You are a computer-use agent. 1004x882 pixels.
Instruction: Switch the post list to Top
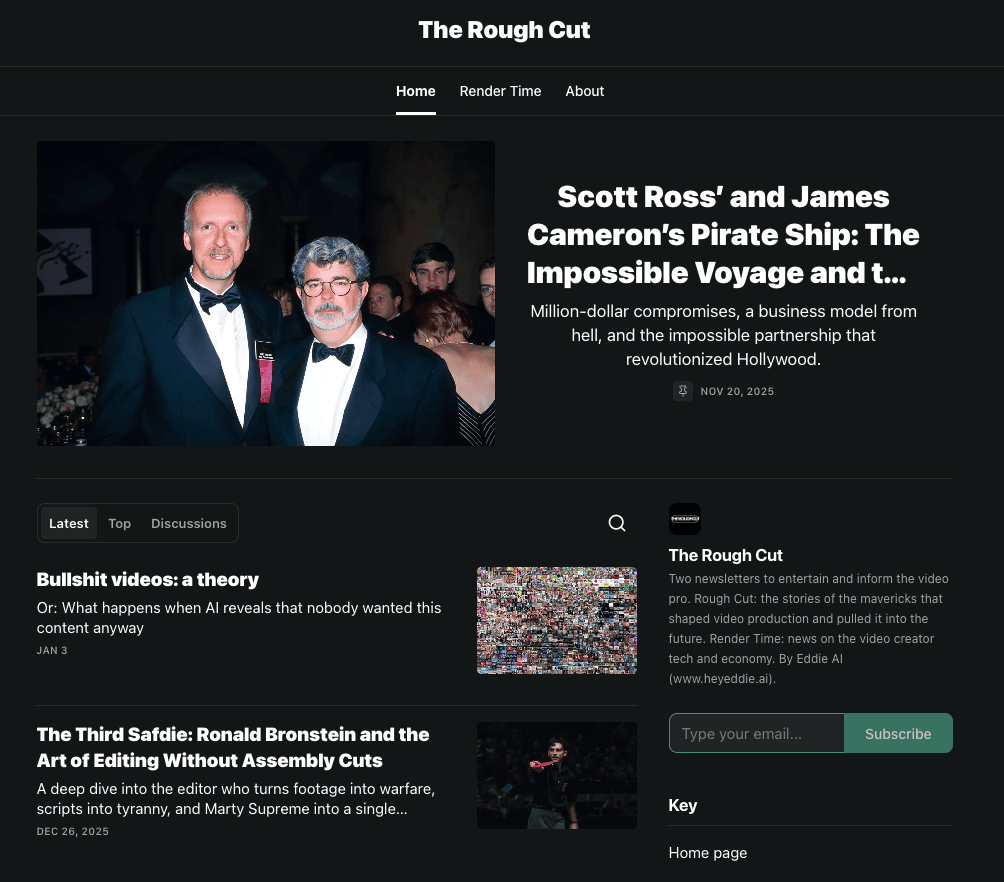point(119,523)
